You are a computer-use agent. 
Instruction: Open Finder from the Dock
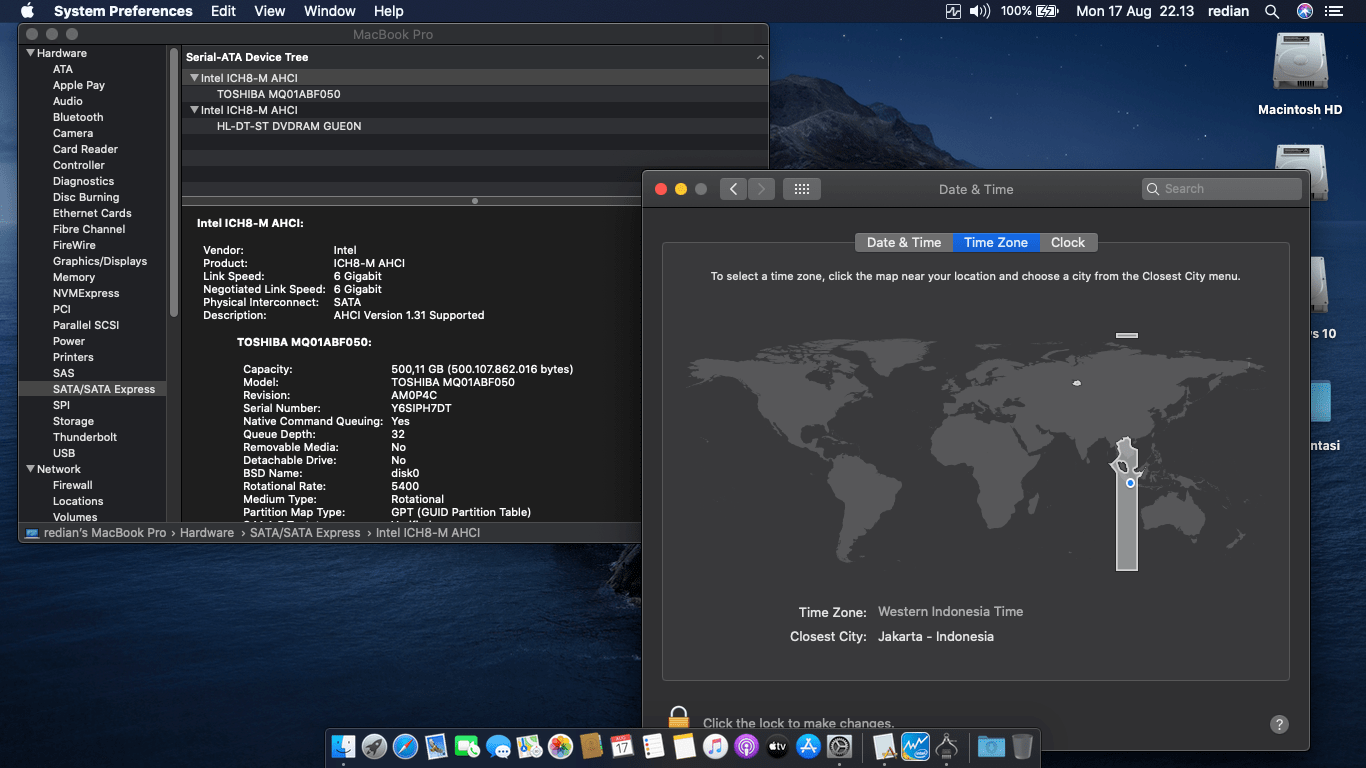tap(344, 746)
